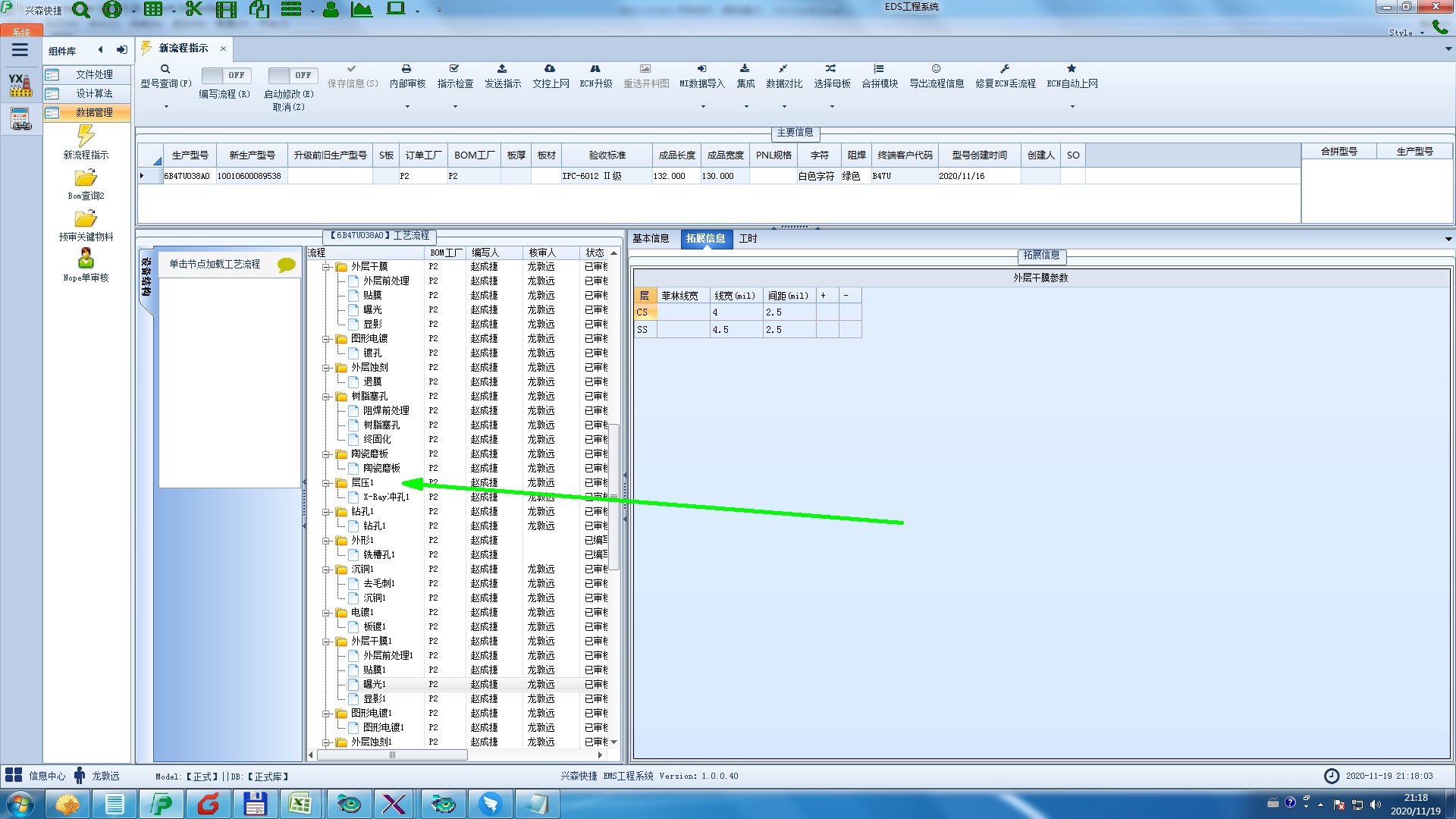The height and width of the screenshot is (819, 1456).
Task: Toggle the 编写流程 OFF switch
Action: 225,75
